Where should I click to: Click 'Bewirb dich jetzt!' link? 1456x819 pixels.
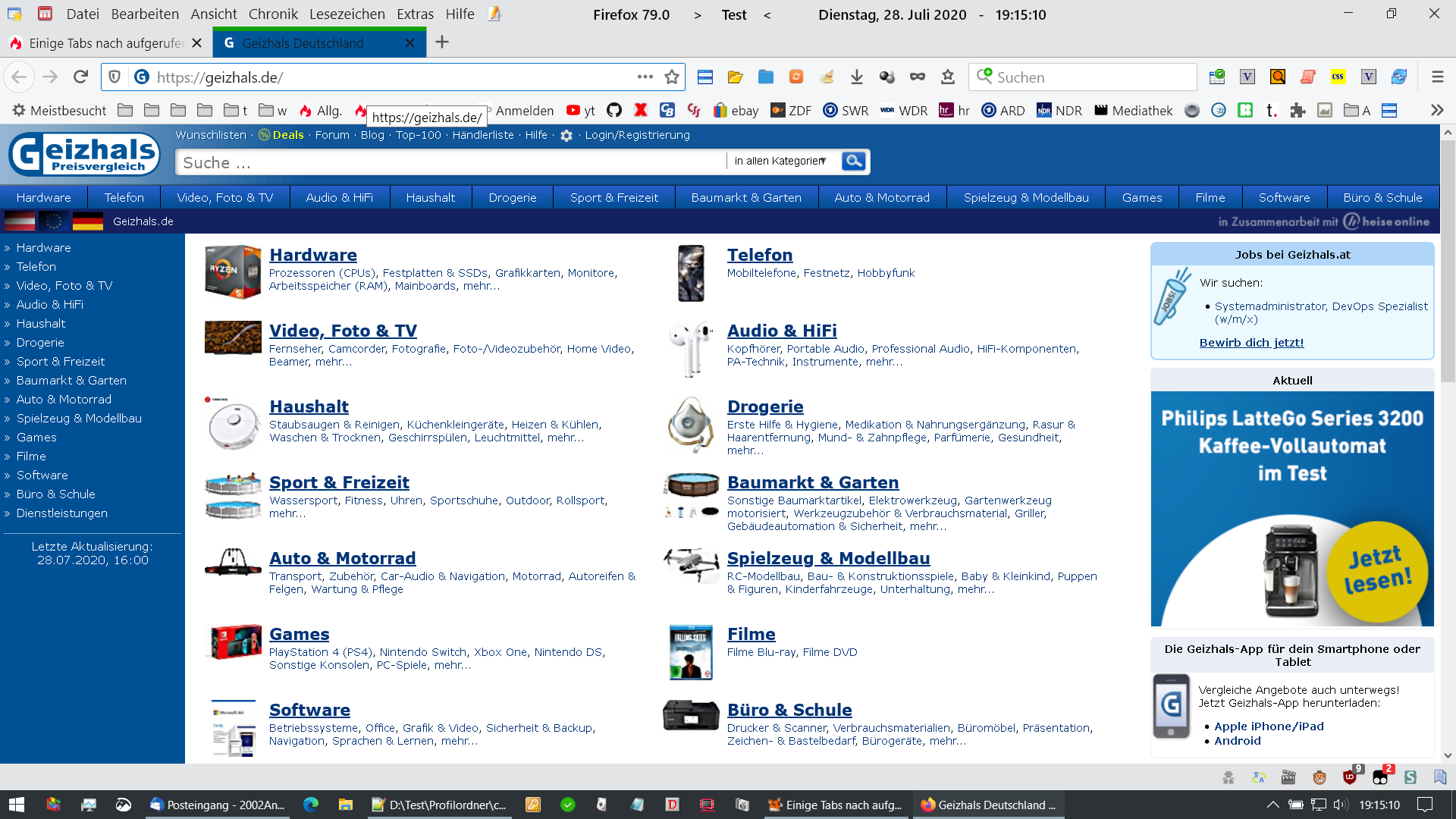(x=1251, y=343)
